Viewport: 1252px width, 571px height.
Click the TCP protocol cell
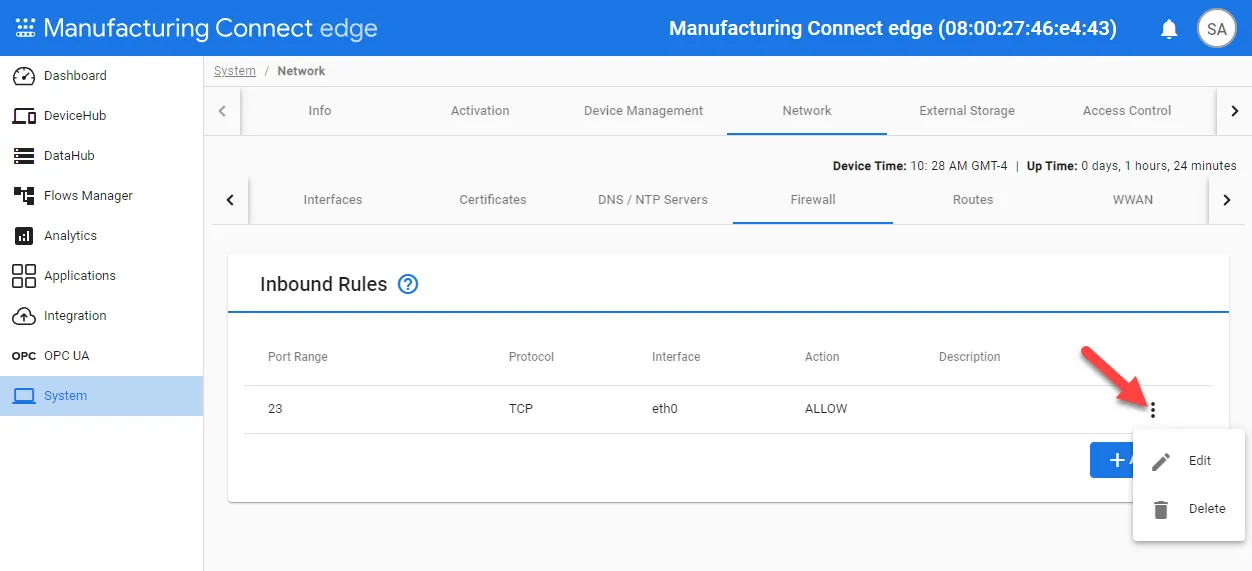point(521,409)
